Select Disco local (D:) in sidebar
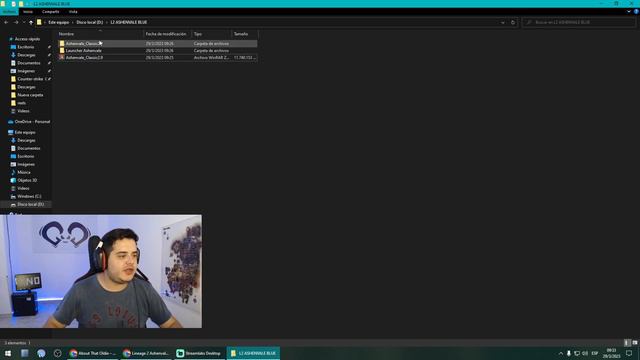This screenshot has width=640, height=360. pos(30,204)
